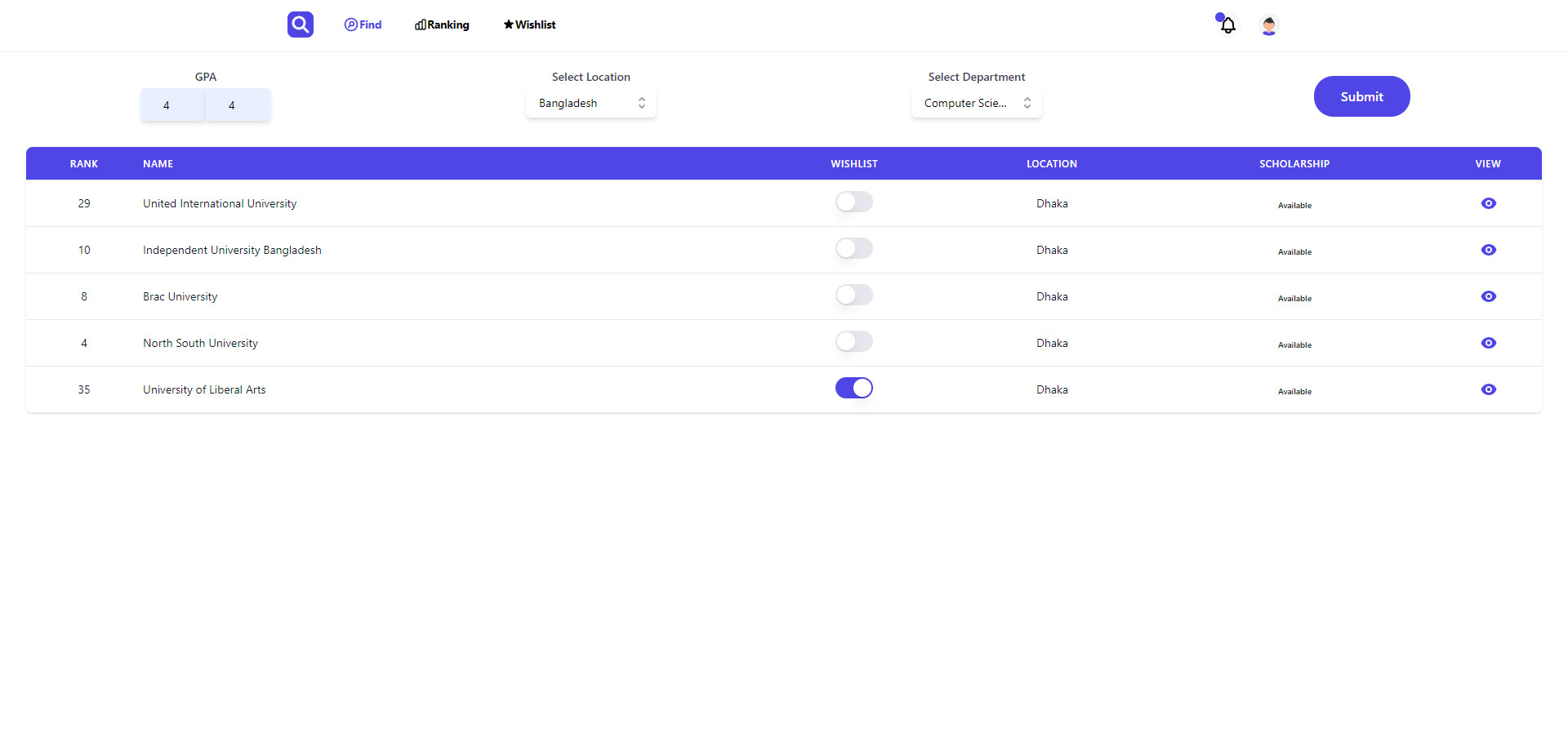
Task: Toggle wishlist for Brac University
Action: tap(853, 295)
